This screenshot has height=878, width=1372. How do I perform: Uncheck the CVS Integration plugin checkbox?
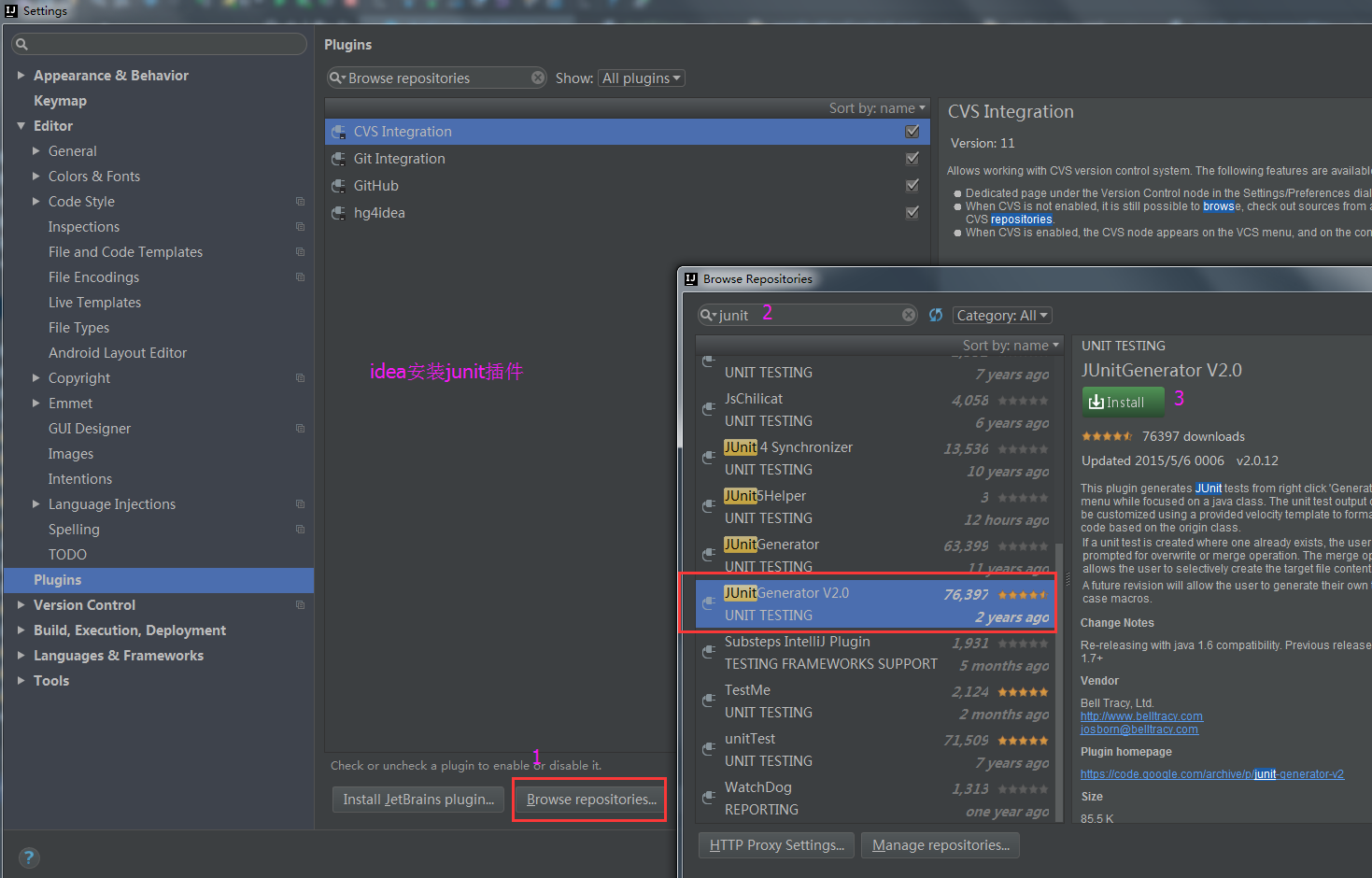(x=912, y=132)
